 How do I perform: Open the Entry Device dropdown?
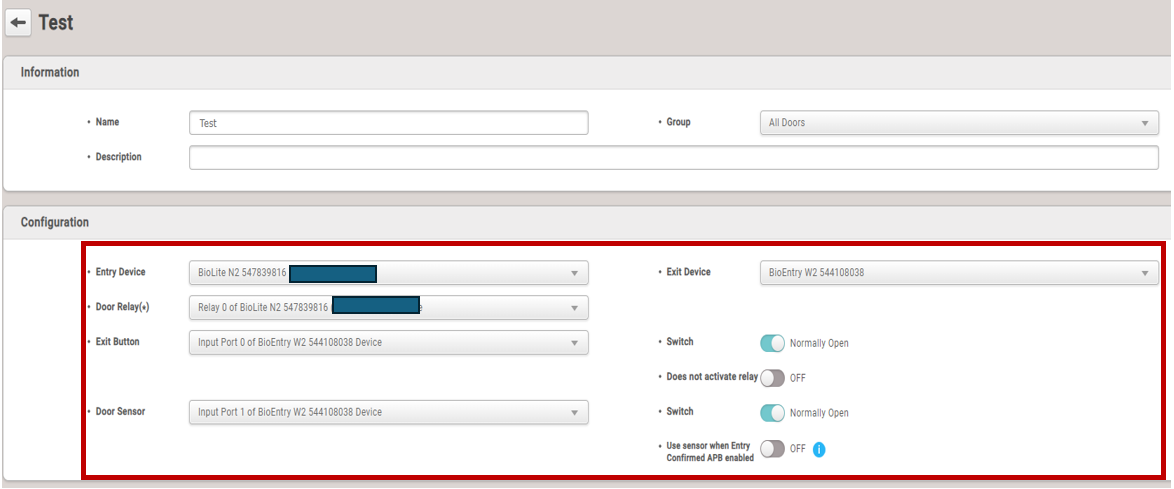pyautogui.click(x=388, y=273)
